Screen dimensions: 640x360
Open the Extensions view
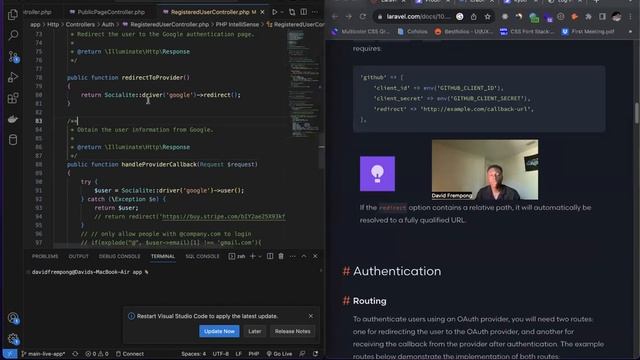point(13,98)
